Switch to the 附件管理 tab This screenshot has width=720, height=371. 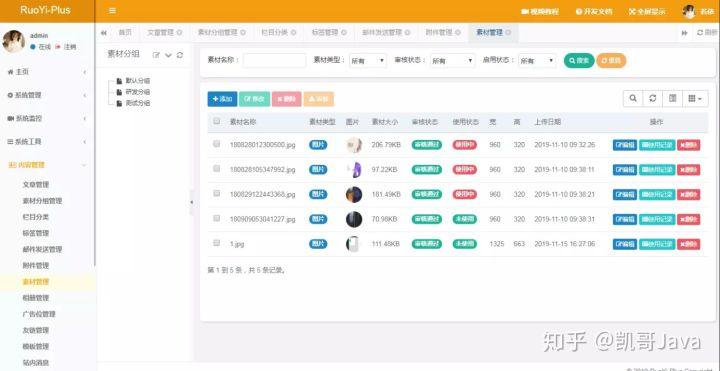point(439,33)
